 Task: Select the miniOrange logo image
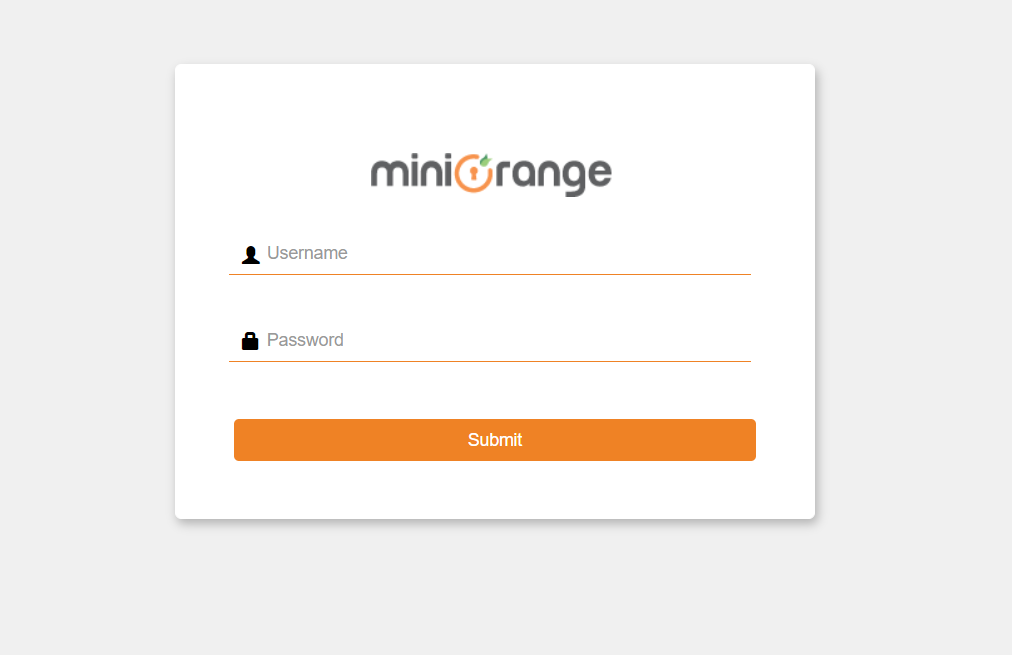pyautogui.click(x=491, y=174)
